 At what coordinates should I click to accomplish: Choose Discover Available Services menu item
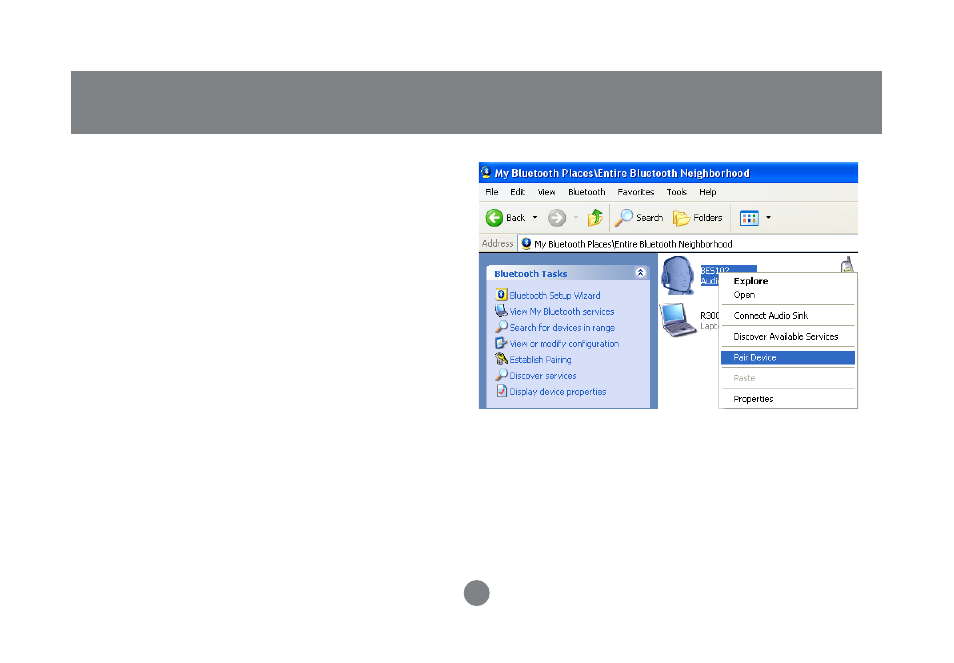click(788, 336)
